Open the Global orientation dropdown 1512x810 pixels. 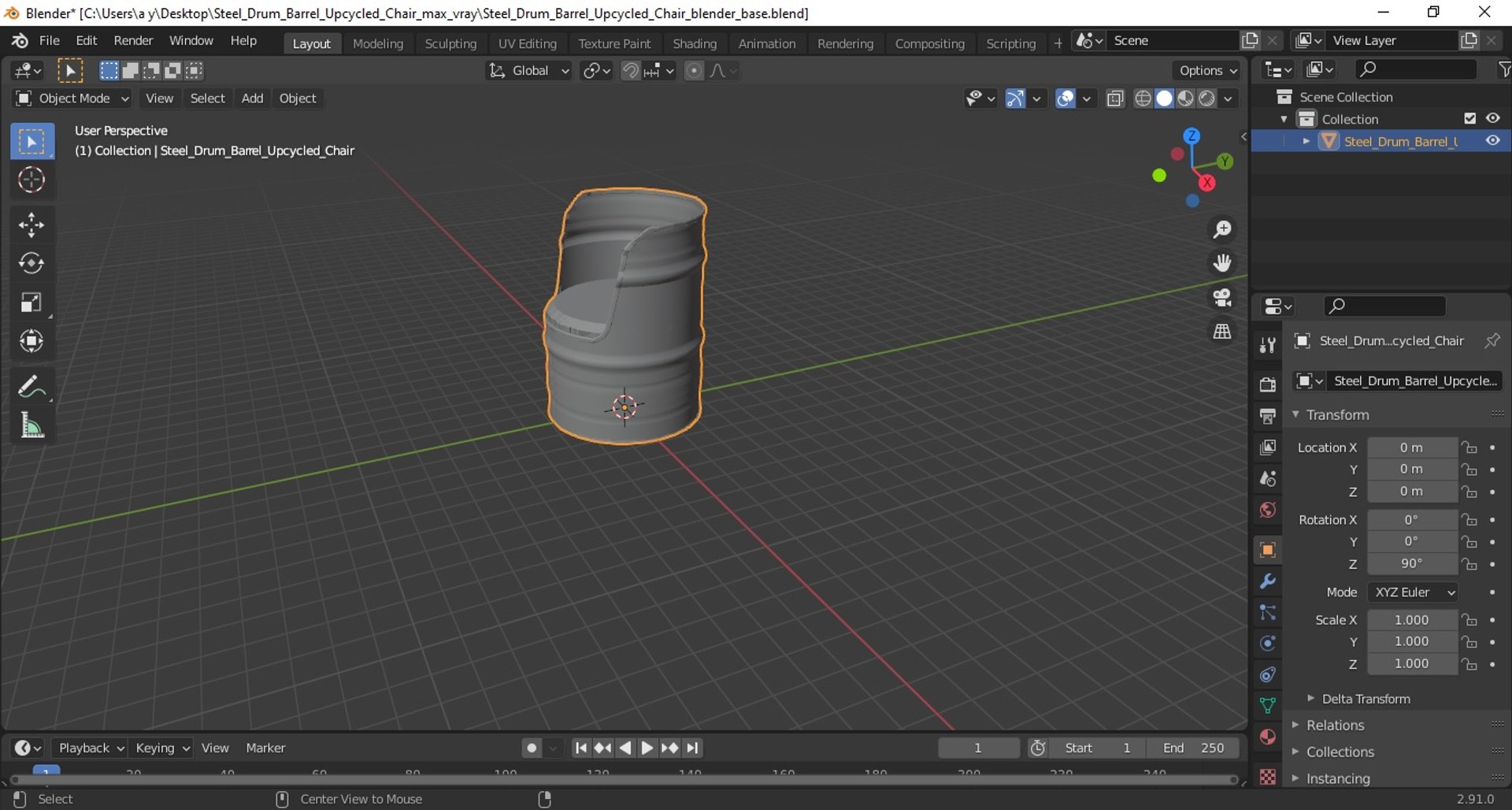528,71
